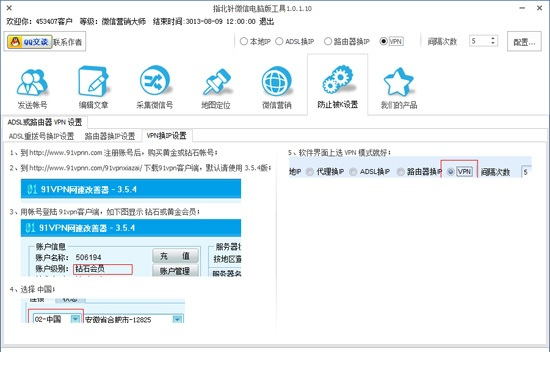The height and width of the screenshot is (366, 550).
Task: Click the X icon at the title bar's left end
Action: 9,8
